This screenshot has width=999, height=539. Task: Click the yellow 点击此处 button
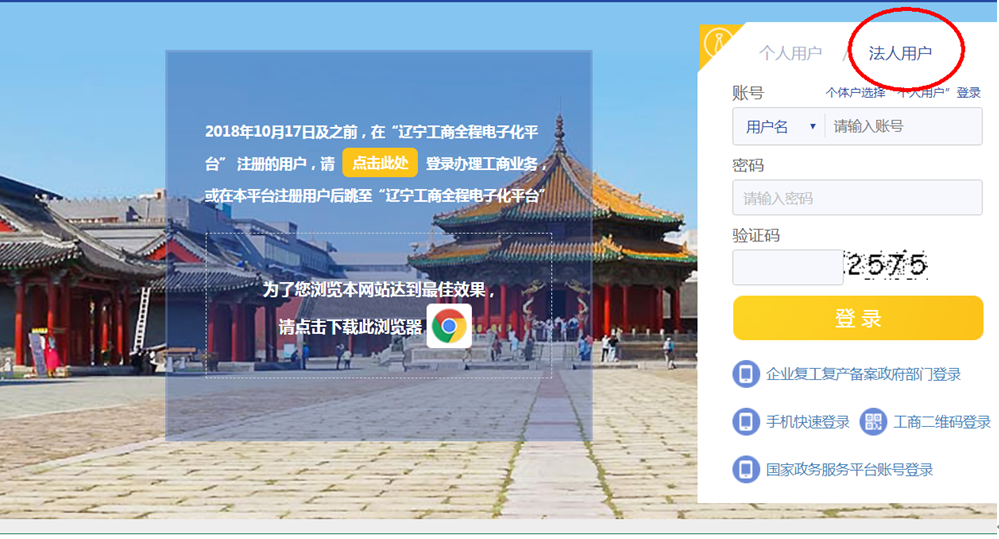click(x=380, y=163)
